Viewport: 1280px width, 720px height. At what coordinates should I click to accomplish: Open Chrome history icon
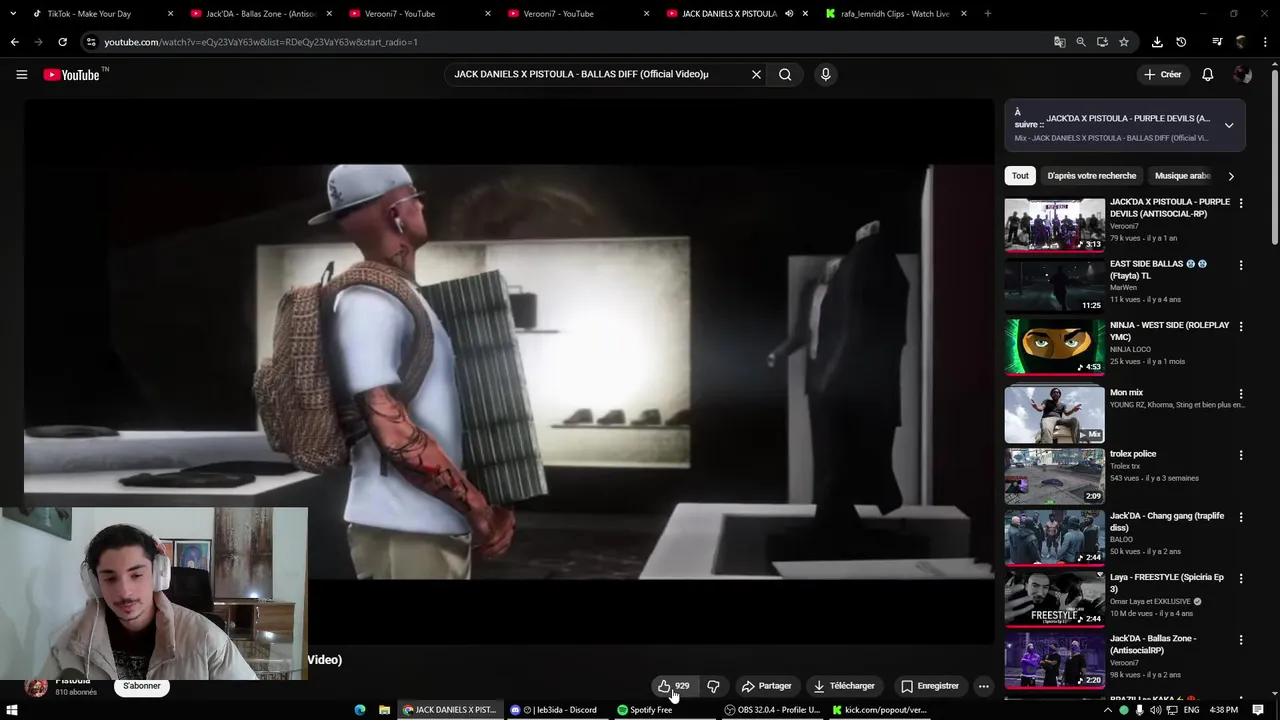tap(1181, 42)
